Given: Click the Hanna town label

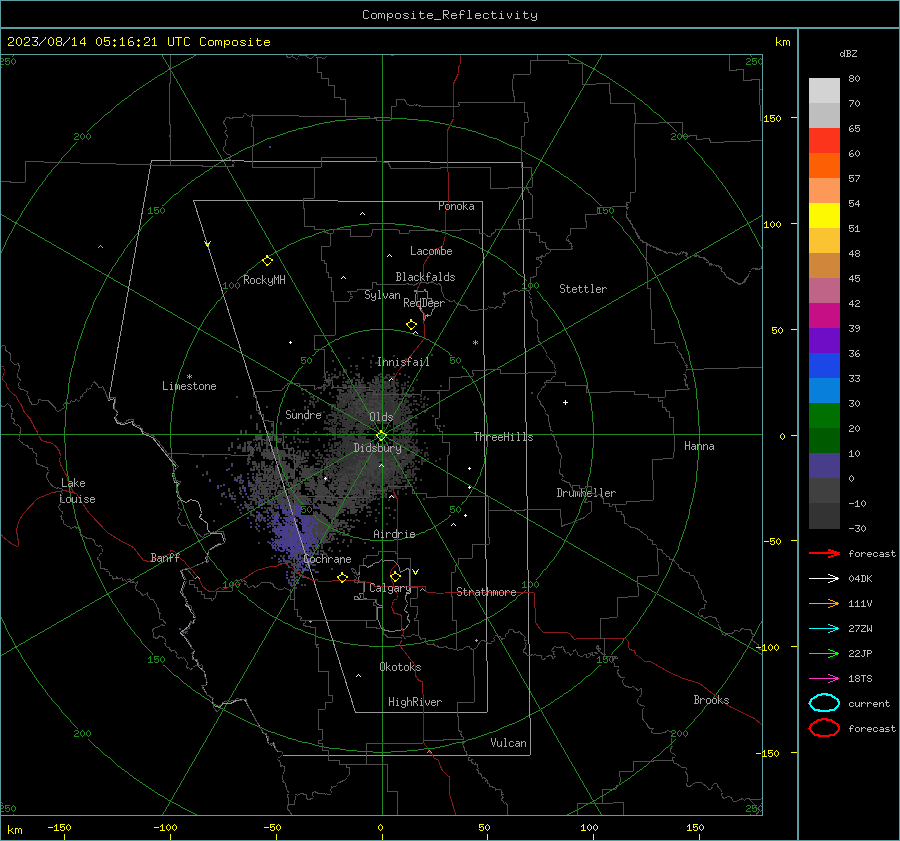Looking at the screenshot, I should [699, 446].
